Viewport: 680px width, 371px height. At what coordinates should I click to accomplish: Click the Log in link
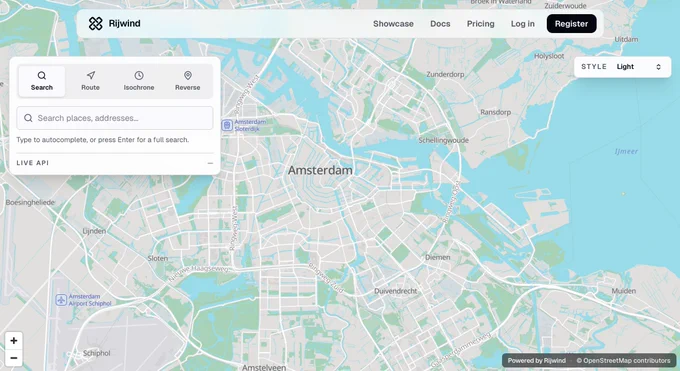tap(523, 24)
